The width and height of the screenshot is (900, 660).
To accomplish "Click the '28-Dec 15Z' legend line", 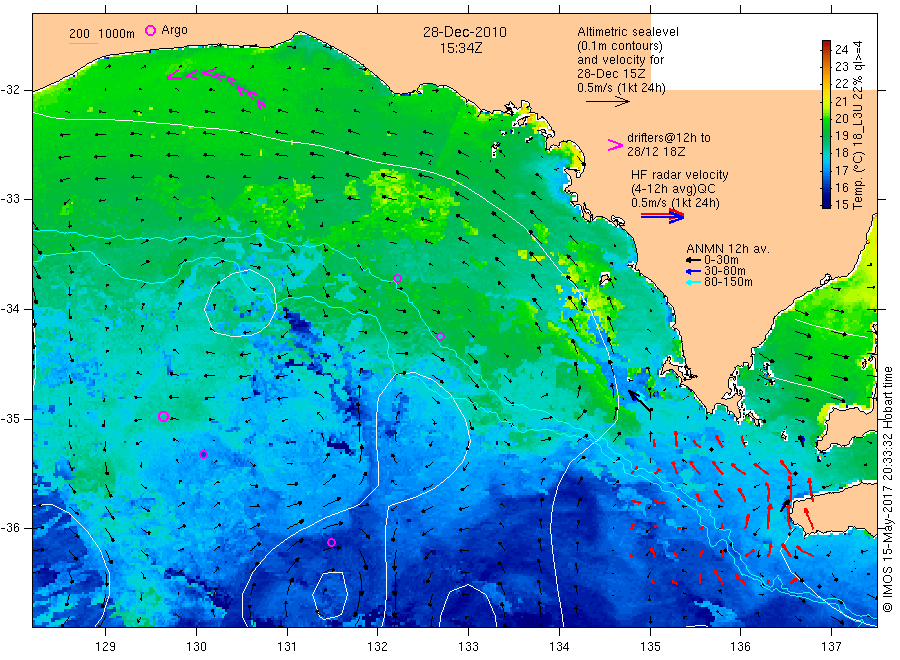I will click(x=611, y=74).
